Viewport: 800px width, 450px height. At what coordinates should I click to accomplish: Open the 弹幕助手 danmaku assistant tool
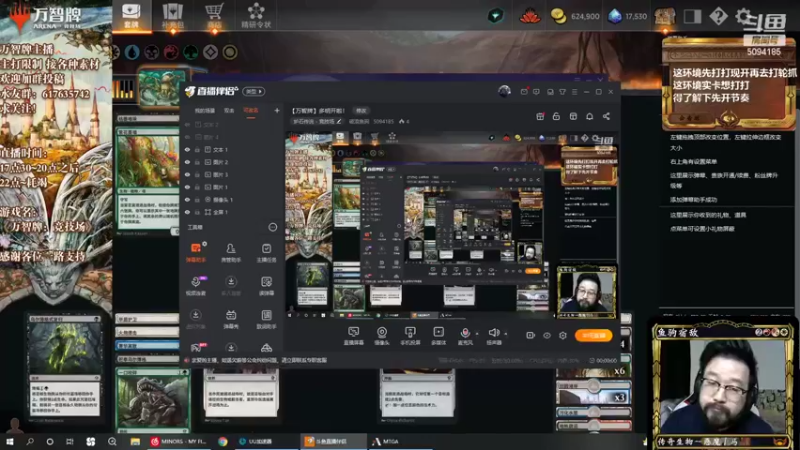(x=196, y=252)
